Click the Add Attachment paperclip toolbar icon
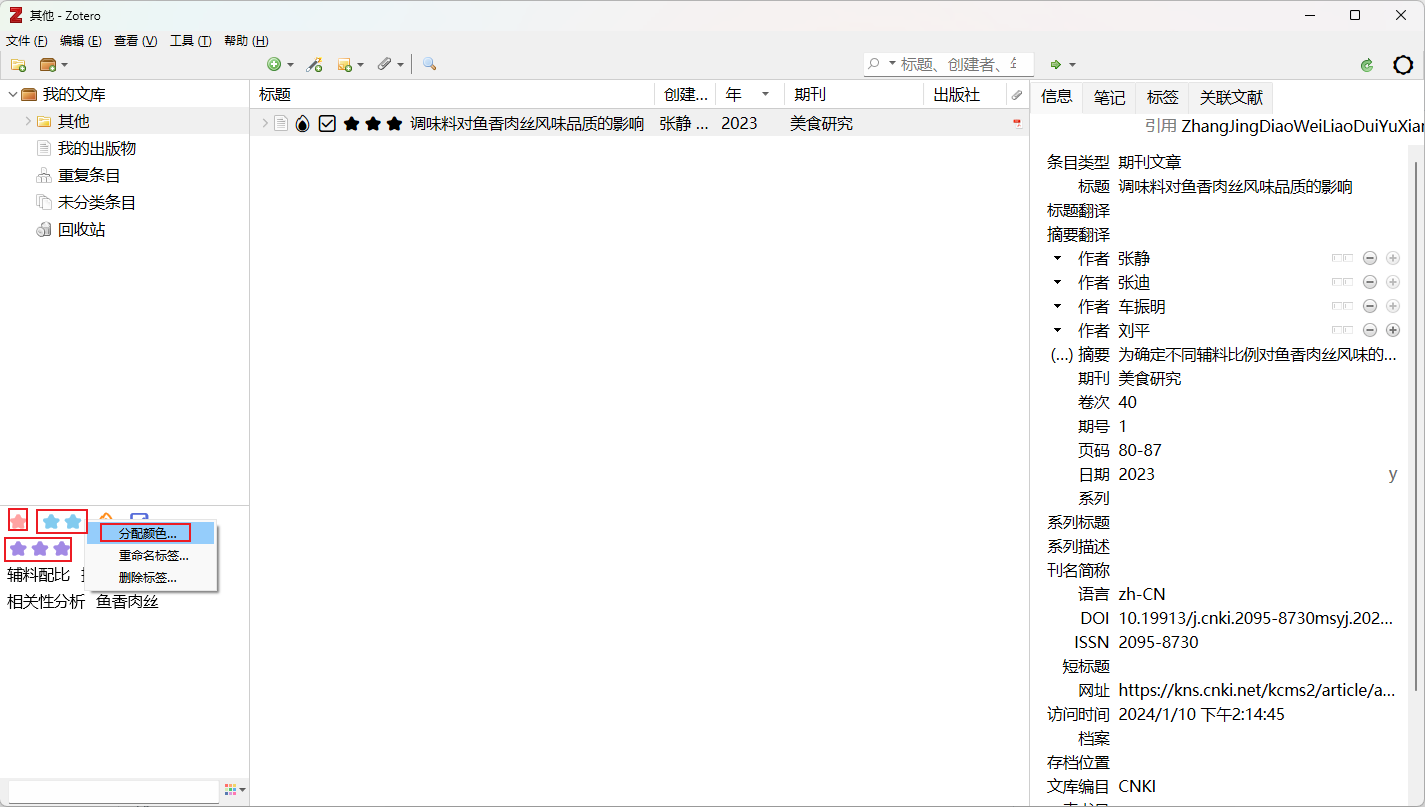 pyautogui.click(x=384, y=65)
